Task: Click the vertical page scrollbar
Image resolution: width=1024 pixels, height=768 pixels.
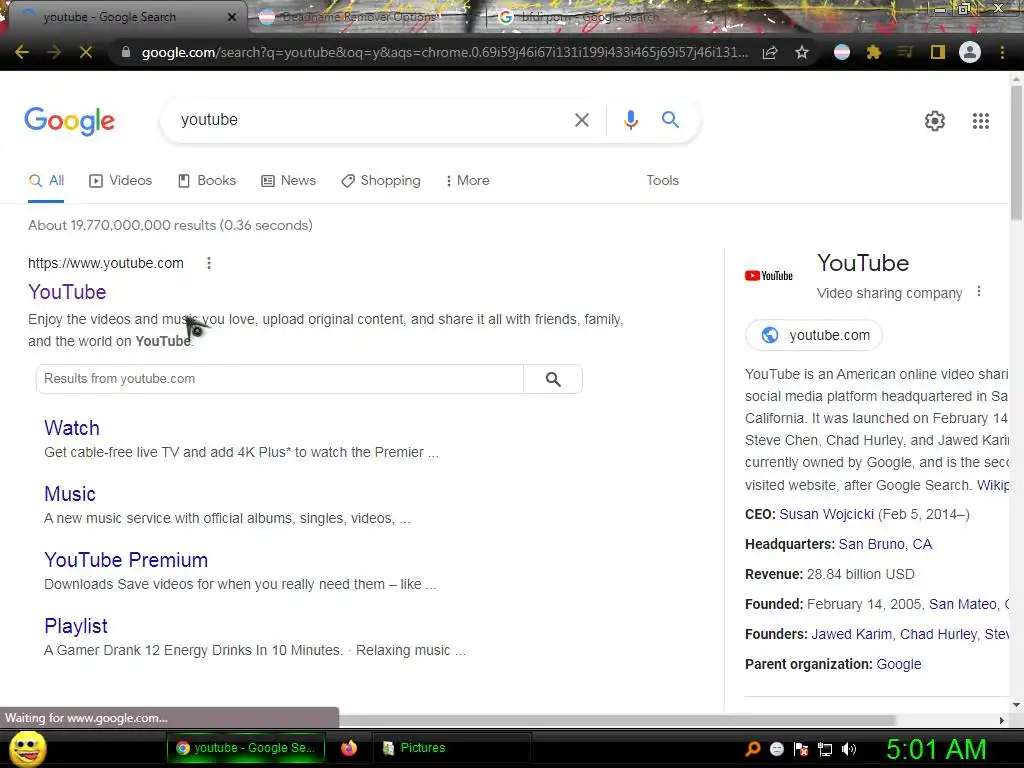Action: point(1016,153)
